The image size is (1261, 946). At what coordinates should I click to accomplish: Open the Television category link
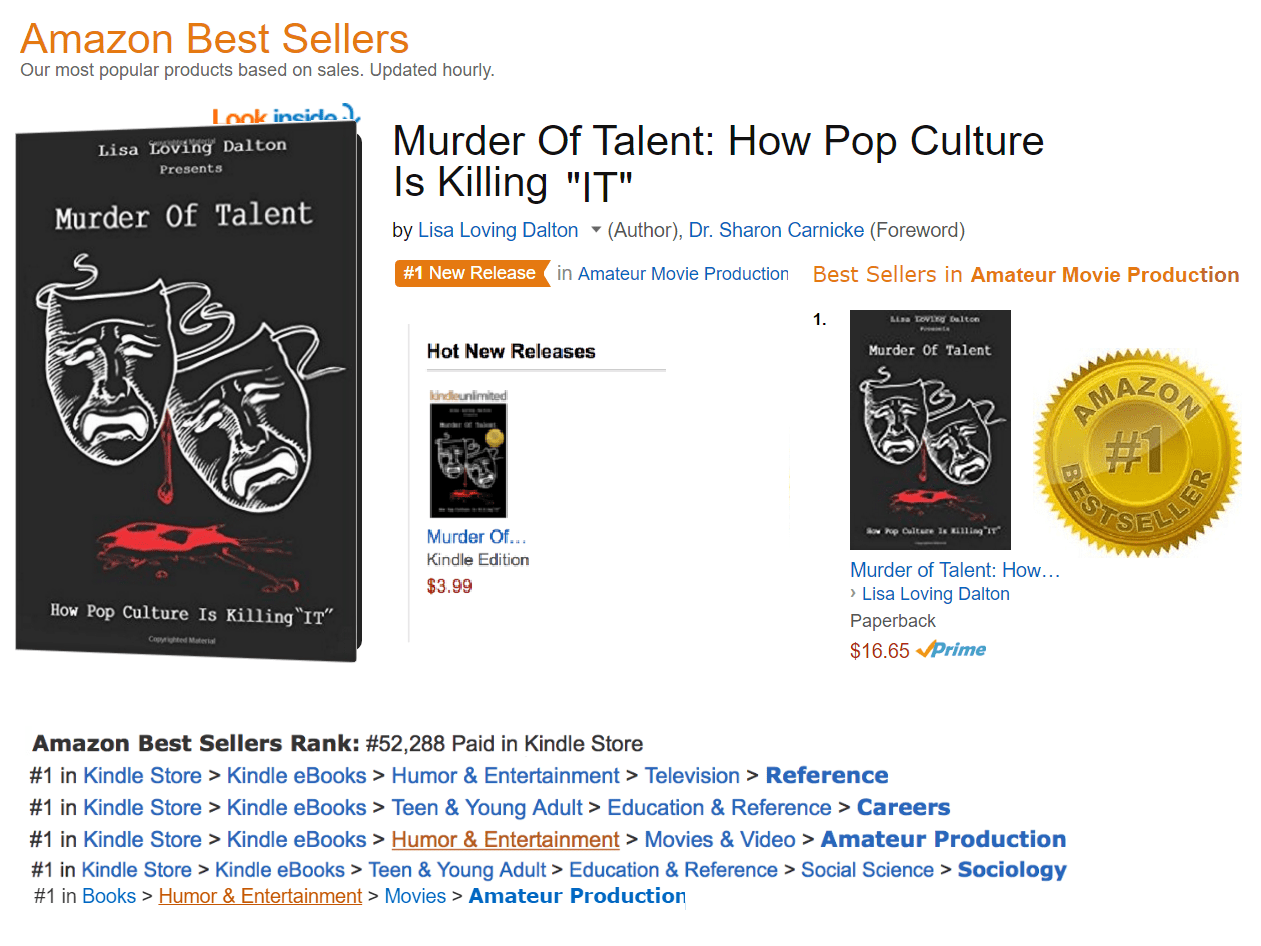point(692,776)
